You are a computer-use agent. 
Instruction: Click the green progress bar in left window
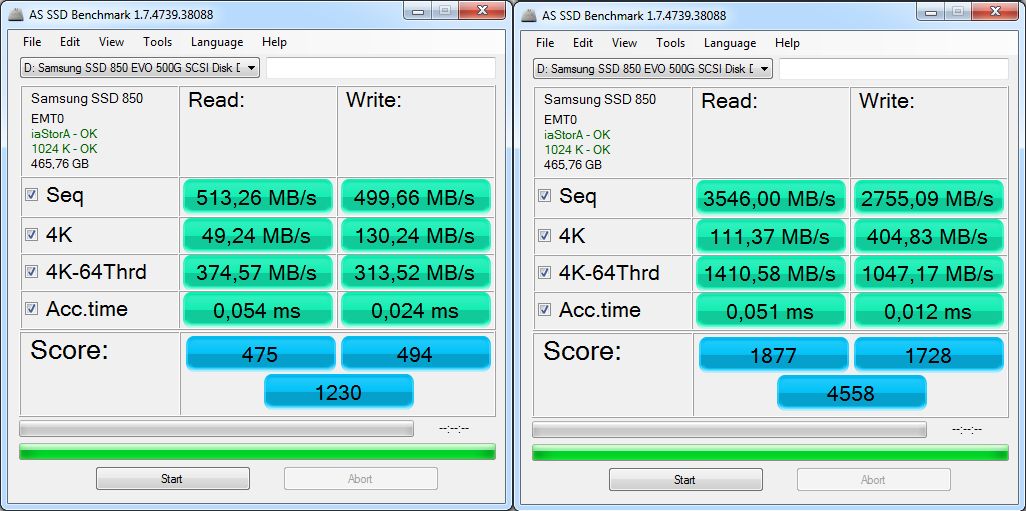(257, 451)
